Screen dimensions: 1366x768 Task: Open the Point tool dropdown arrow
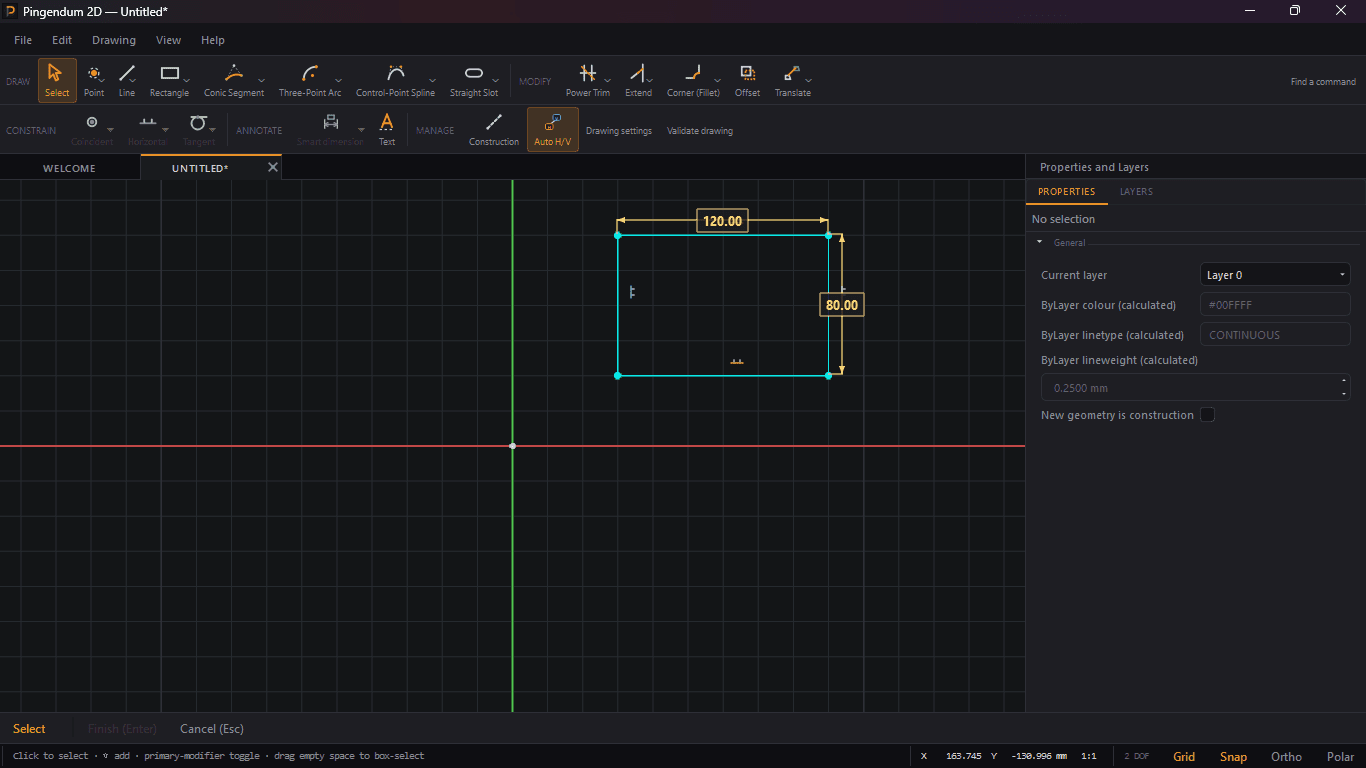pyautogui.click(x=102, y=80)
